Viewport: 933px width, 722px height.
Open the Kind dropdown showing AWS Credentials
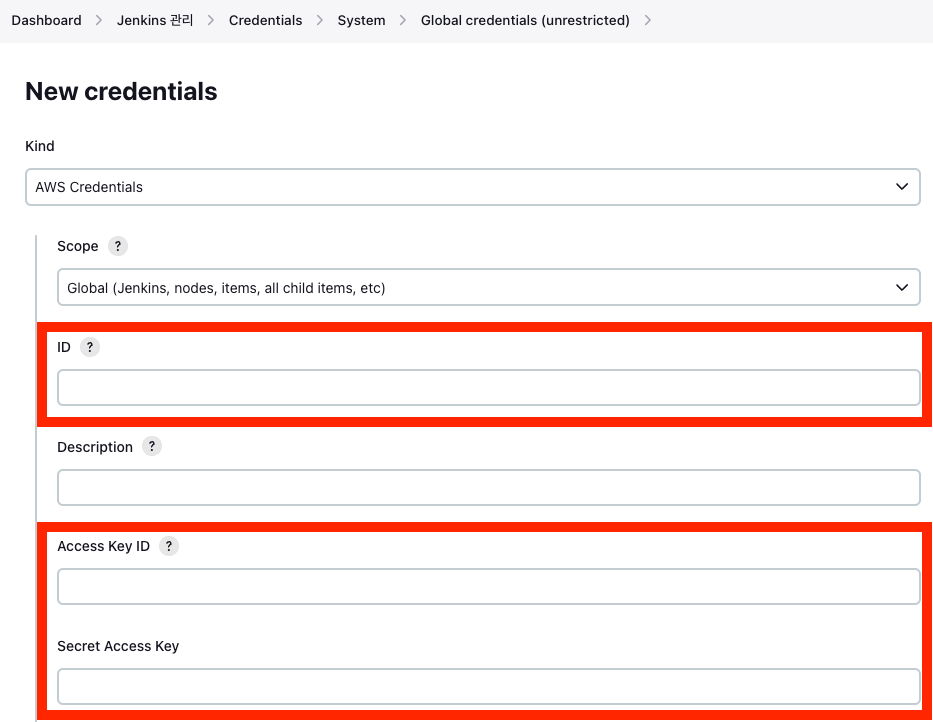coord(472,187)
